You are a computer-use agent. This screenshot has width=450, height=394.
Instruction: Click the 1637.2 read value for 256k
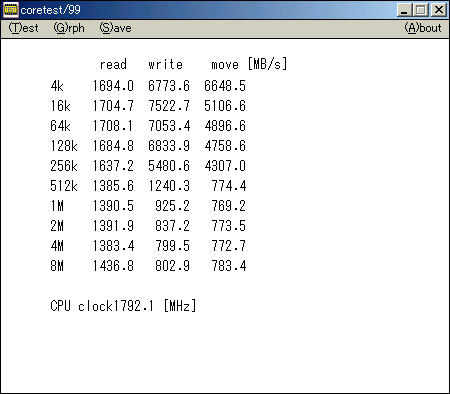113,166
